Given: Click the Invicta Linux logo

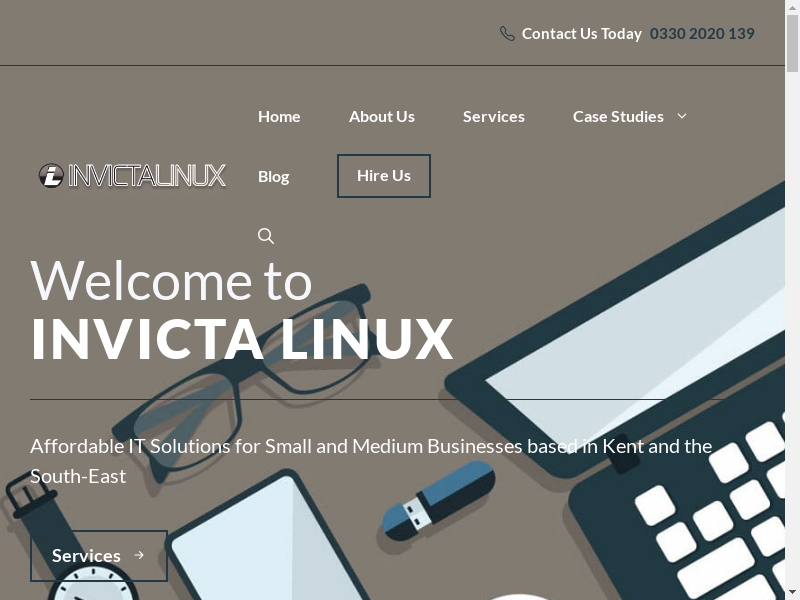Looking at the screenshot, I should coord(133,176).
